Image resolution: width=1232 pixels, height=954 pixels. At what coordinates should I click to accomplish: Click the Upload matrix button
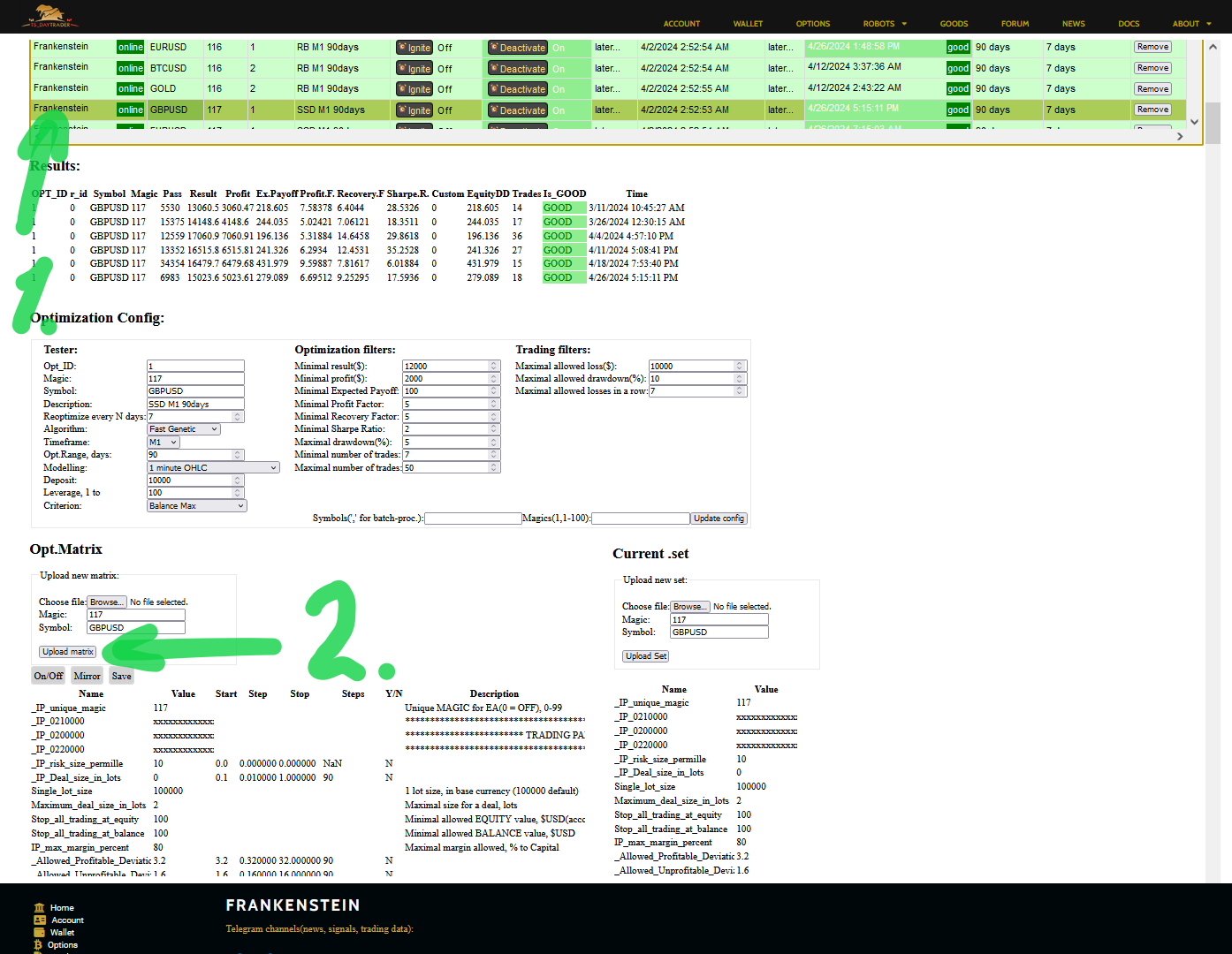click(x=68, y=652)
